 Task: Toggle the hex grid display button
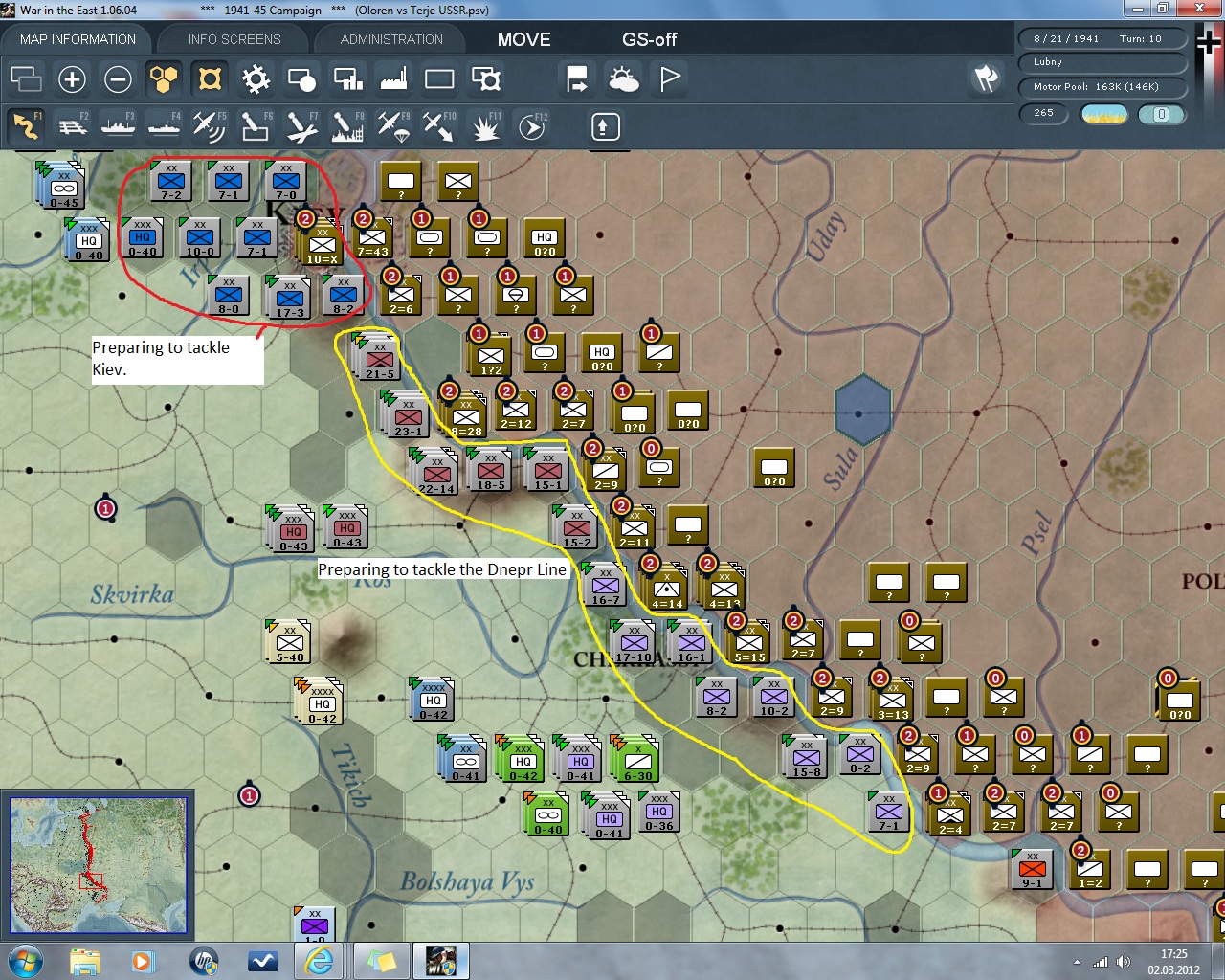coord(164,78)
